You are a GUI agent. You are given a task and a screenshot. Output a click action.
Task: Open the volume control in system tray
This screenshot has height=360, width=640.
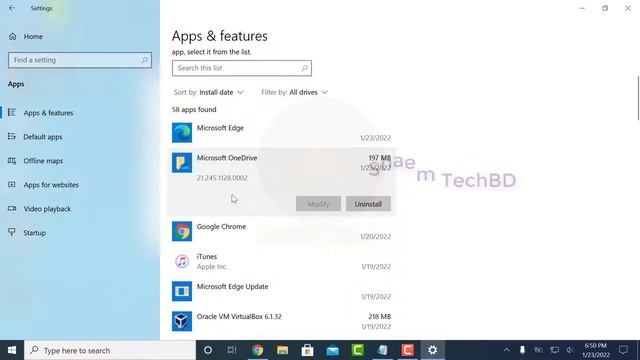coord(570,350)
